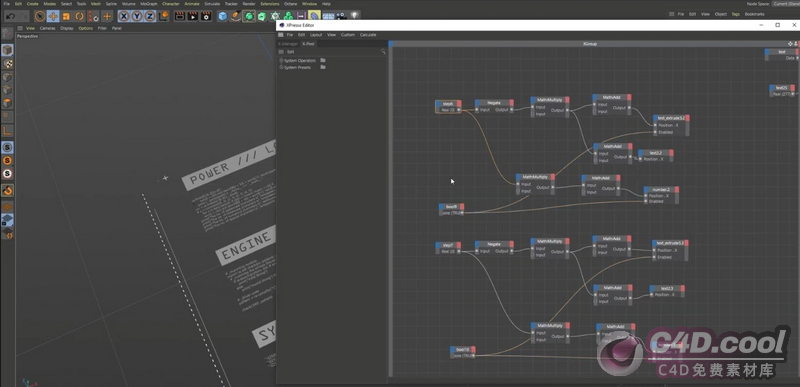This screenshot has height=387, width=800.
Task: Switch to X-Manager tab
Action: (x=289, y=44)
